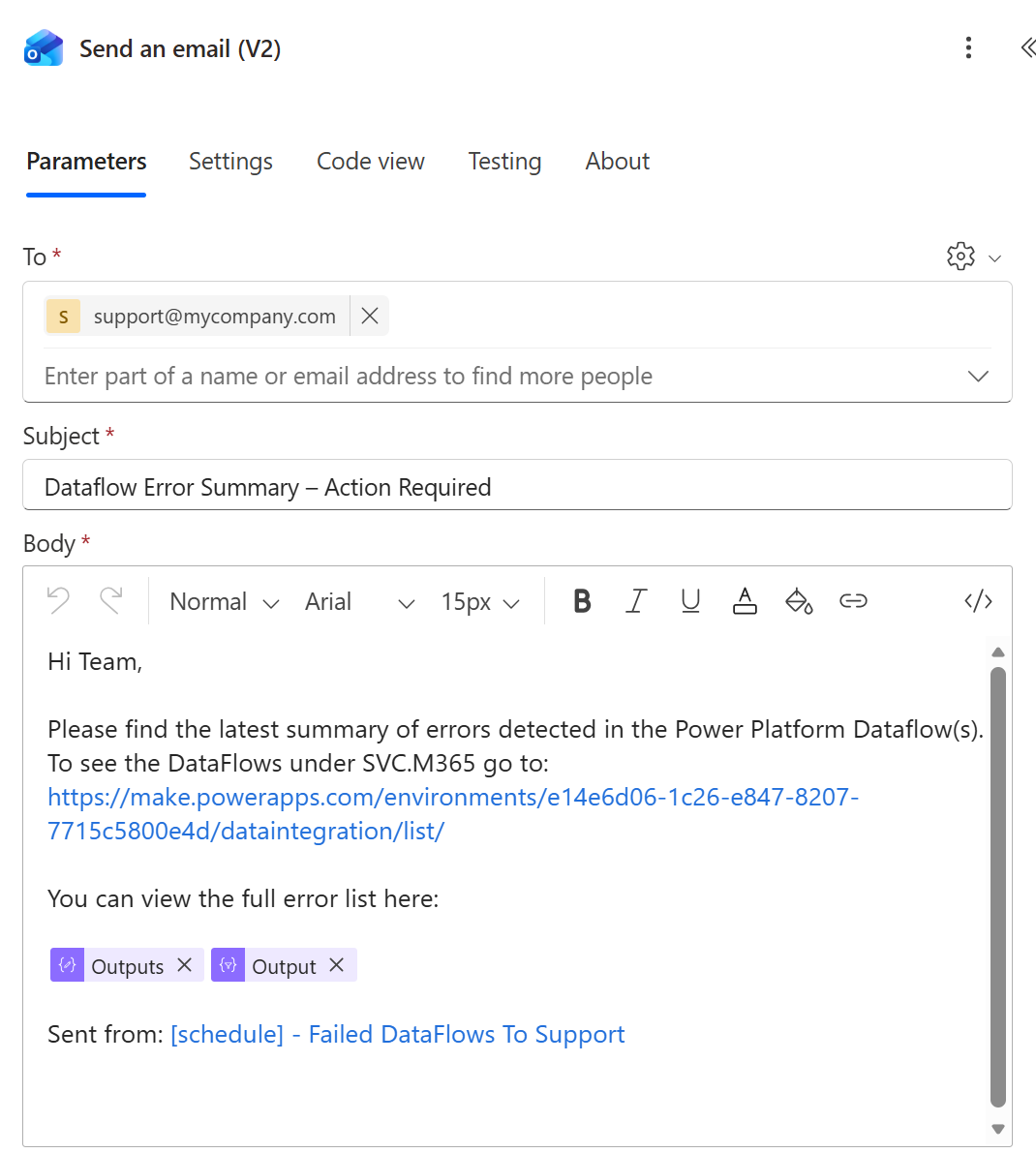
Task: Open the Code view tab
Action: click(x=371, y=161)
